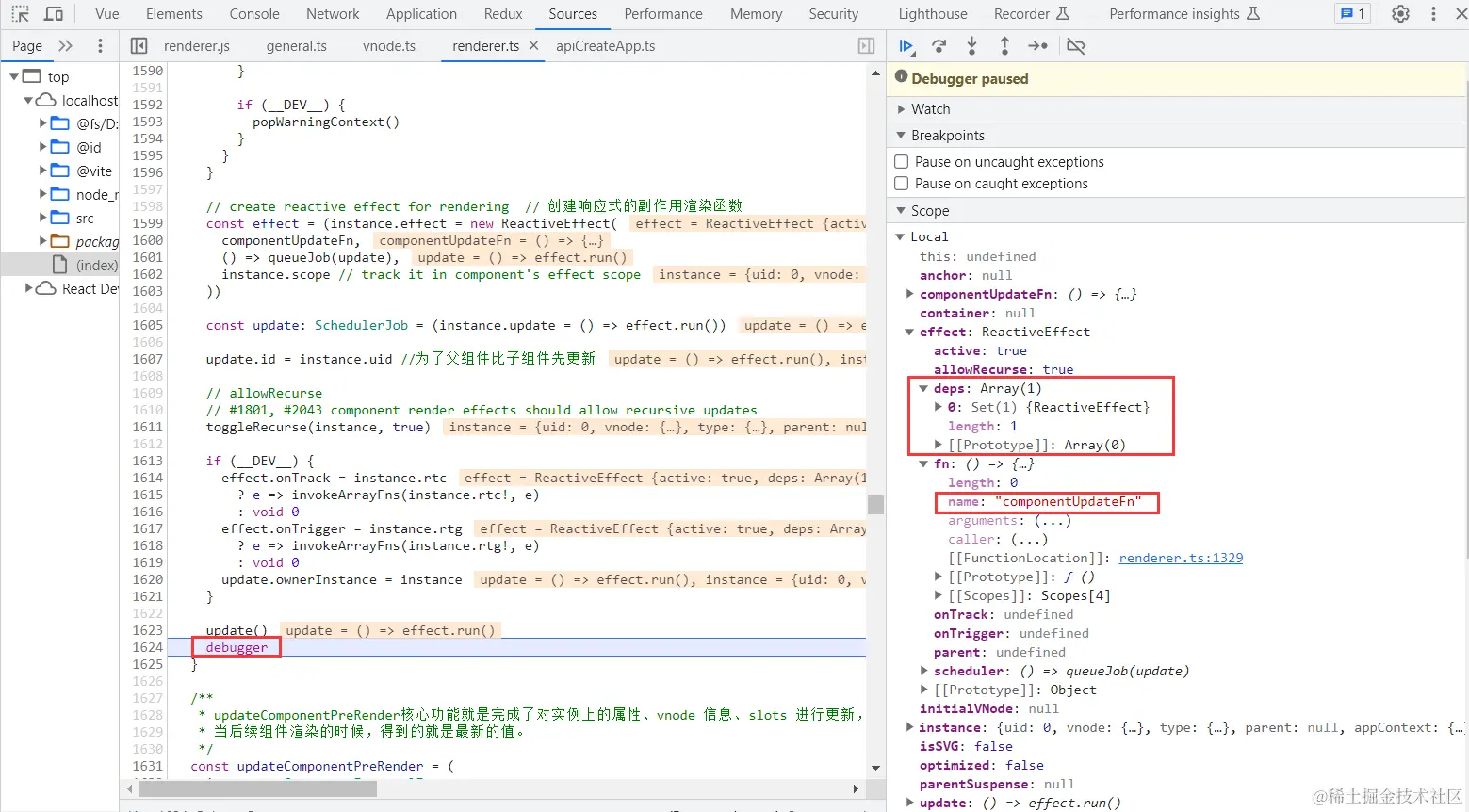Click the single Step debugger icon
This screenshot has width=1469, height=812.
[1037, 46]
